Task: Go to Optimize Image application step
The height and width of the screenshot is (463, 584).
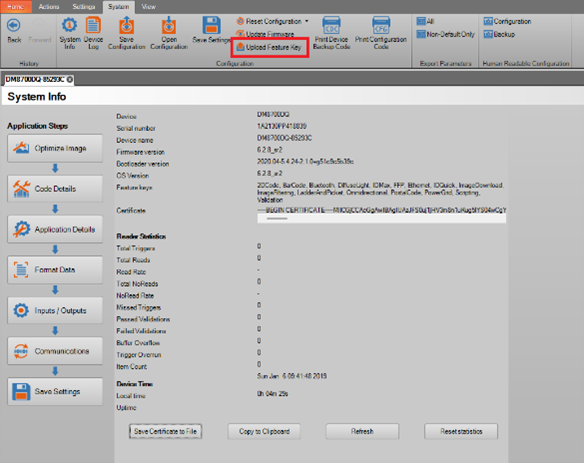Action: click(x=55, y=148)
